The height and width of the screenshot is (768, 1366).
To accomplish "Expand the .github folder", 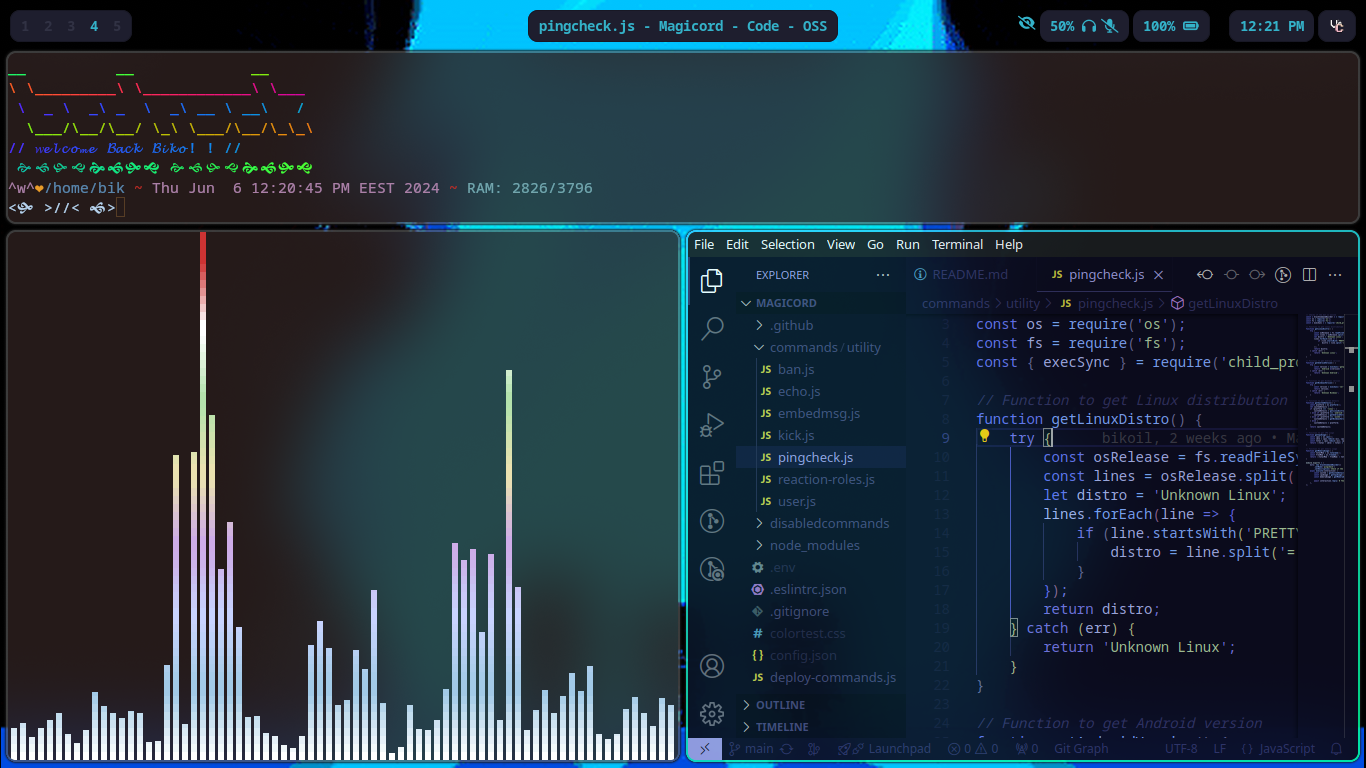I will pyautogui.click(x=821, y=325).
